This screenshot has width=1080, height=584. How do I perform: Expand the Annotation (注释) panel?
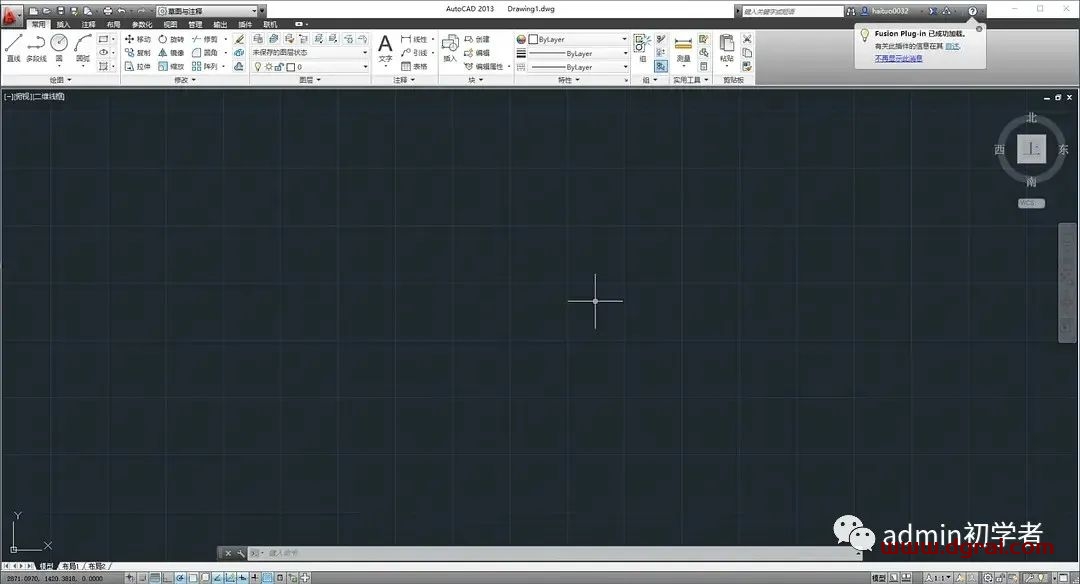(404, 80)
